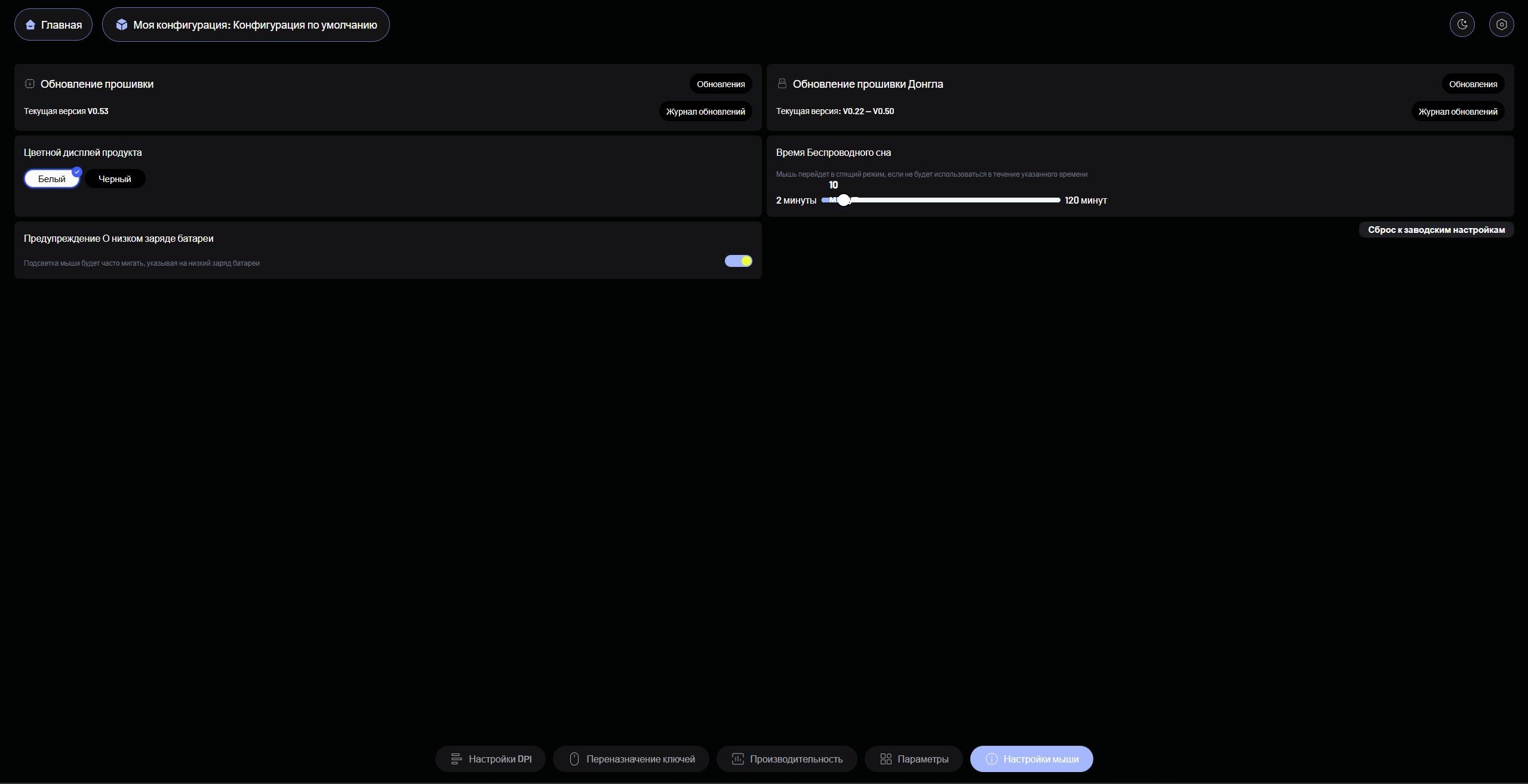Click the home icon in Главная

click(x=30, y=25)
